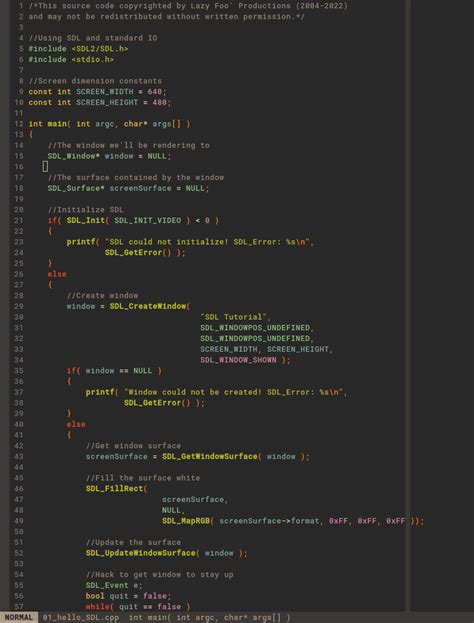Click the "SDL Tutorial" string literal
This screenshot has height=623, width=474.
[234, 317]
